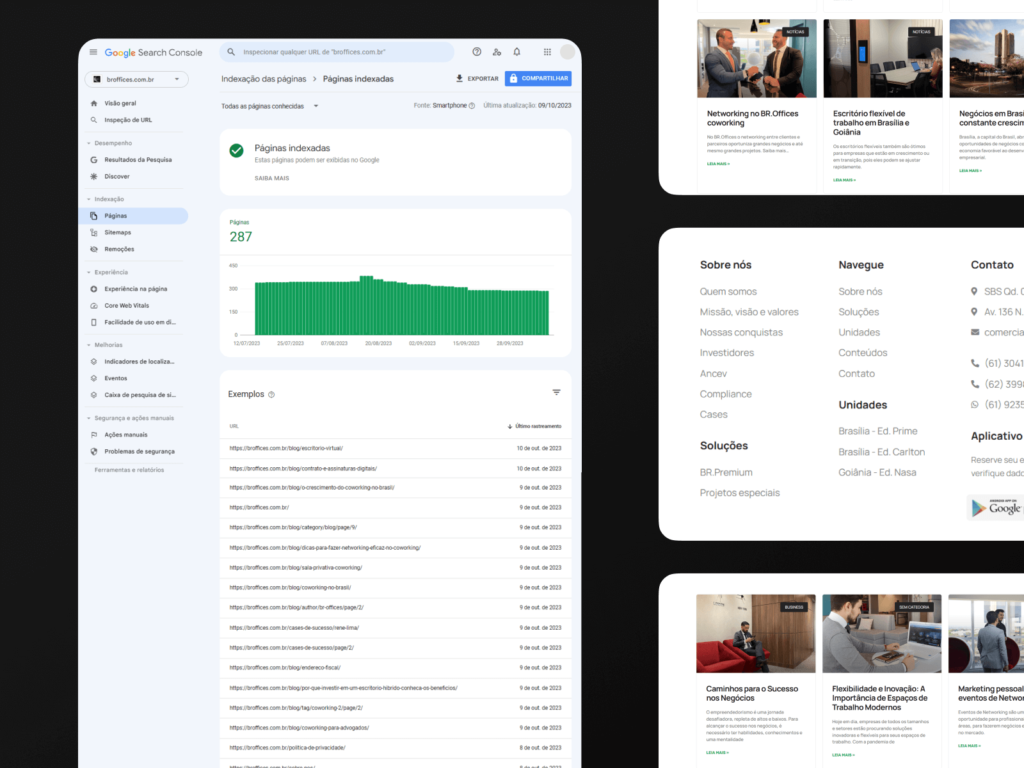Click the hidden-eye icon for Remoções
Screen dimensions: 1024x768
pos(94,249)
